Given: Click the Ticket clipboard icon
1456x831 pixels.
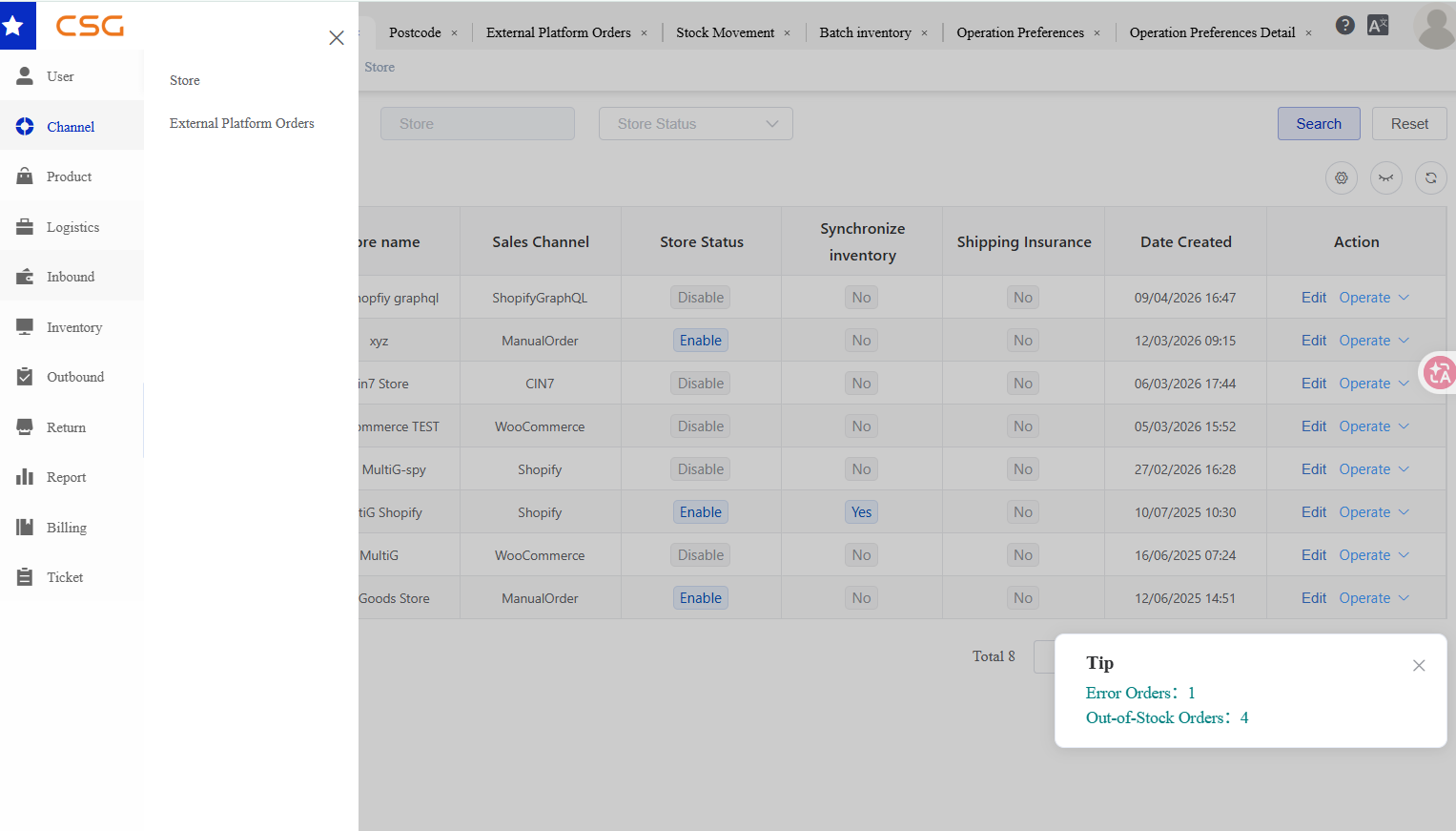Looking at the screenshot, I should 25,576.
